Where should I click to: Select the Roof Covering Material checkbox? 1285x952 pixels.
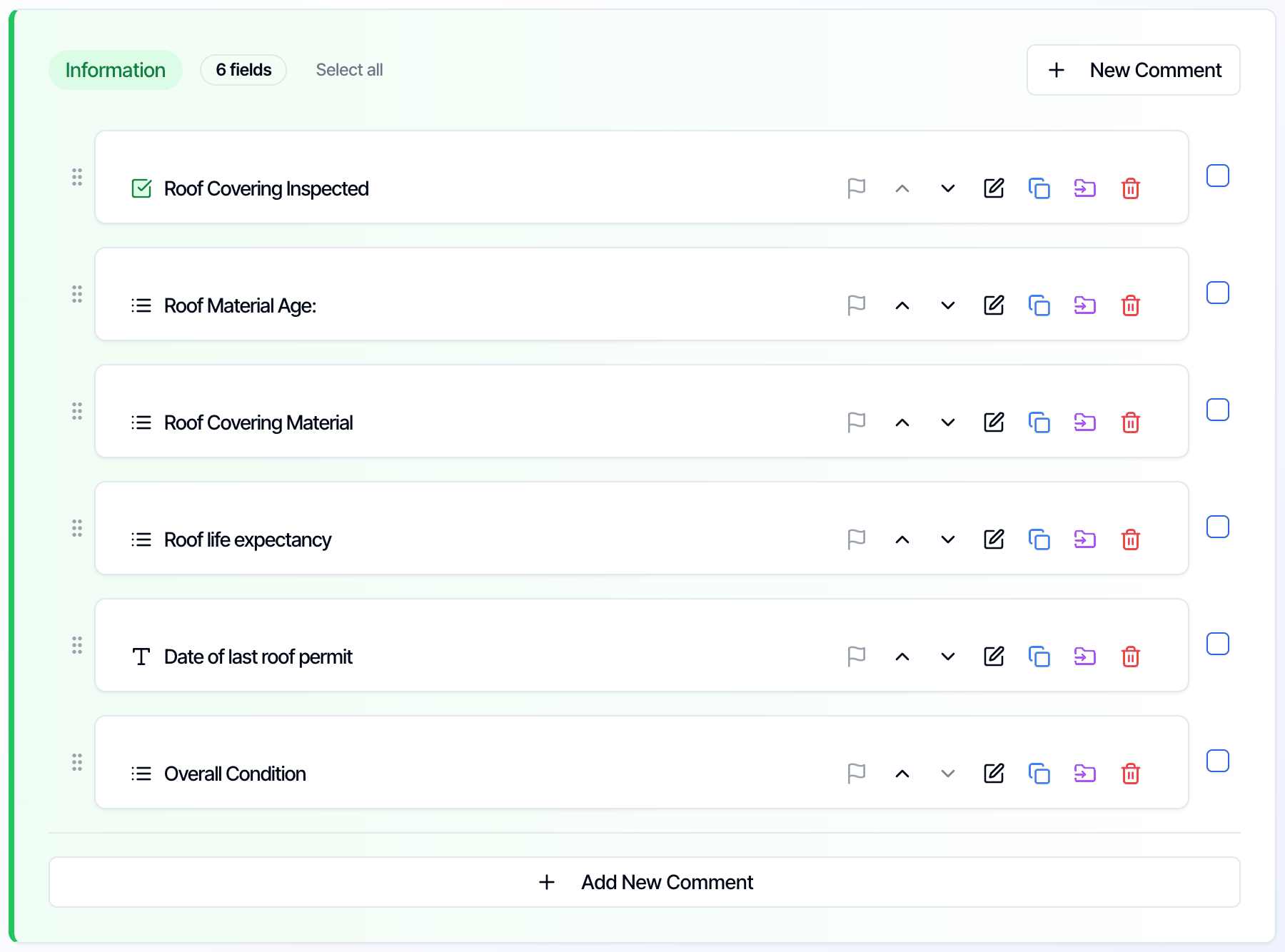click(1218, 410)
